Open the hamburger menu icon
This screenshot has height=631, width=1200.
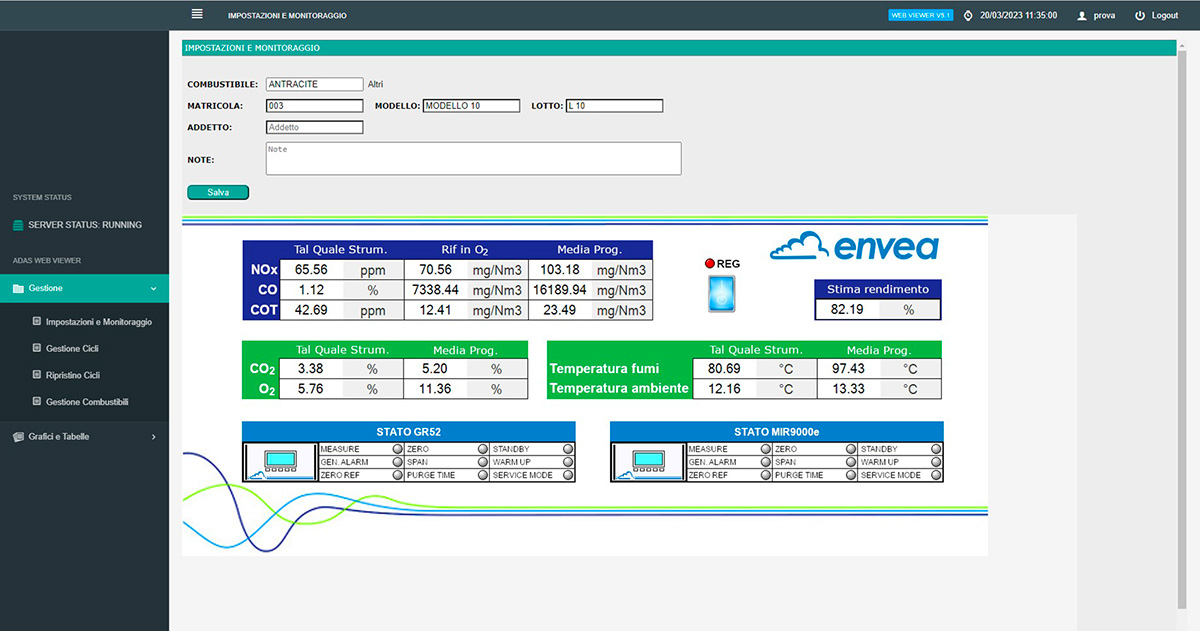tap(197, 14)
